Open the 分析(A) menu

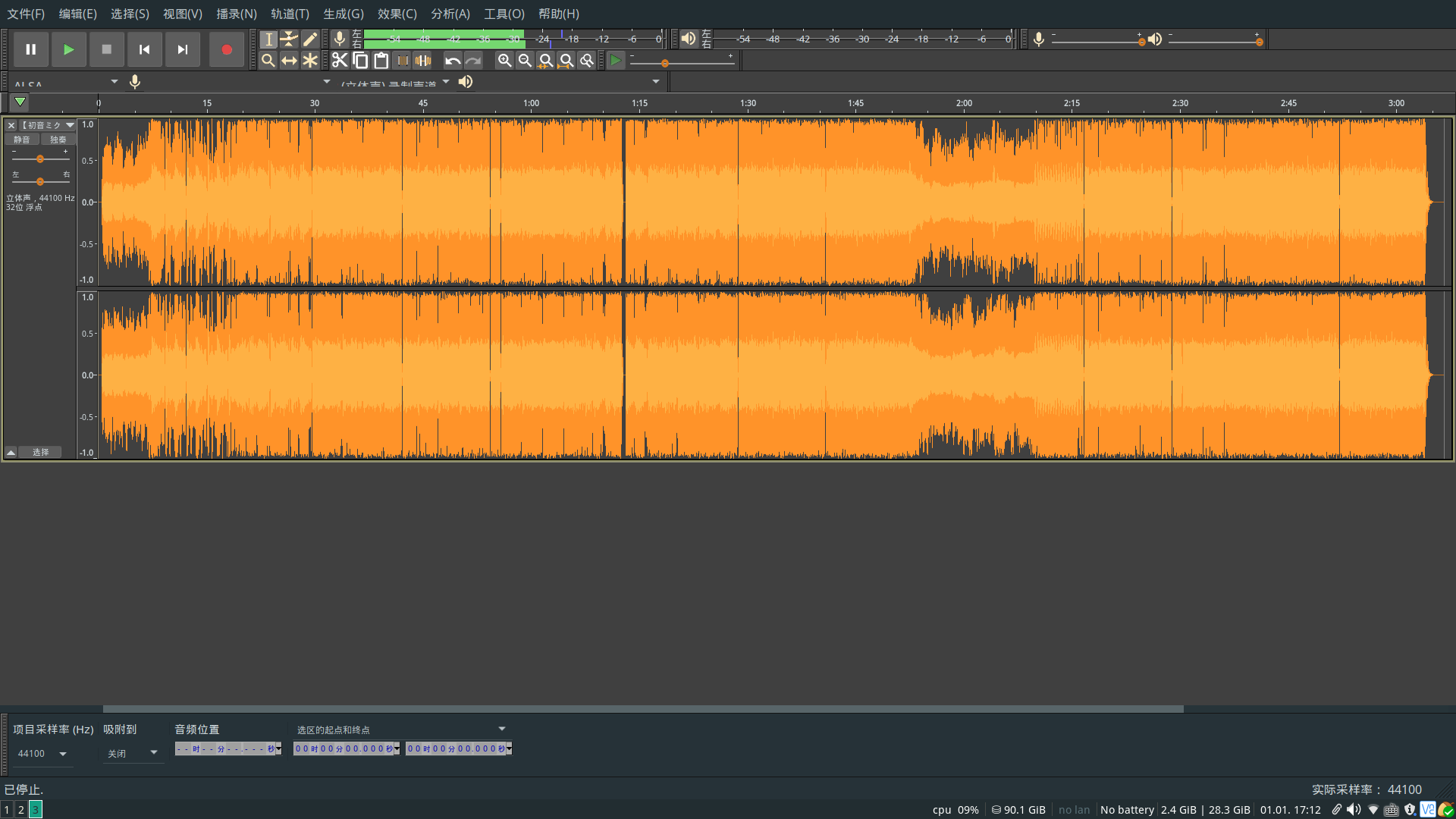click(450, 14)
